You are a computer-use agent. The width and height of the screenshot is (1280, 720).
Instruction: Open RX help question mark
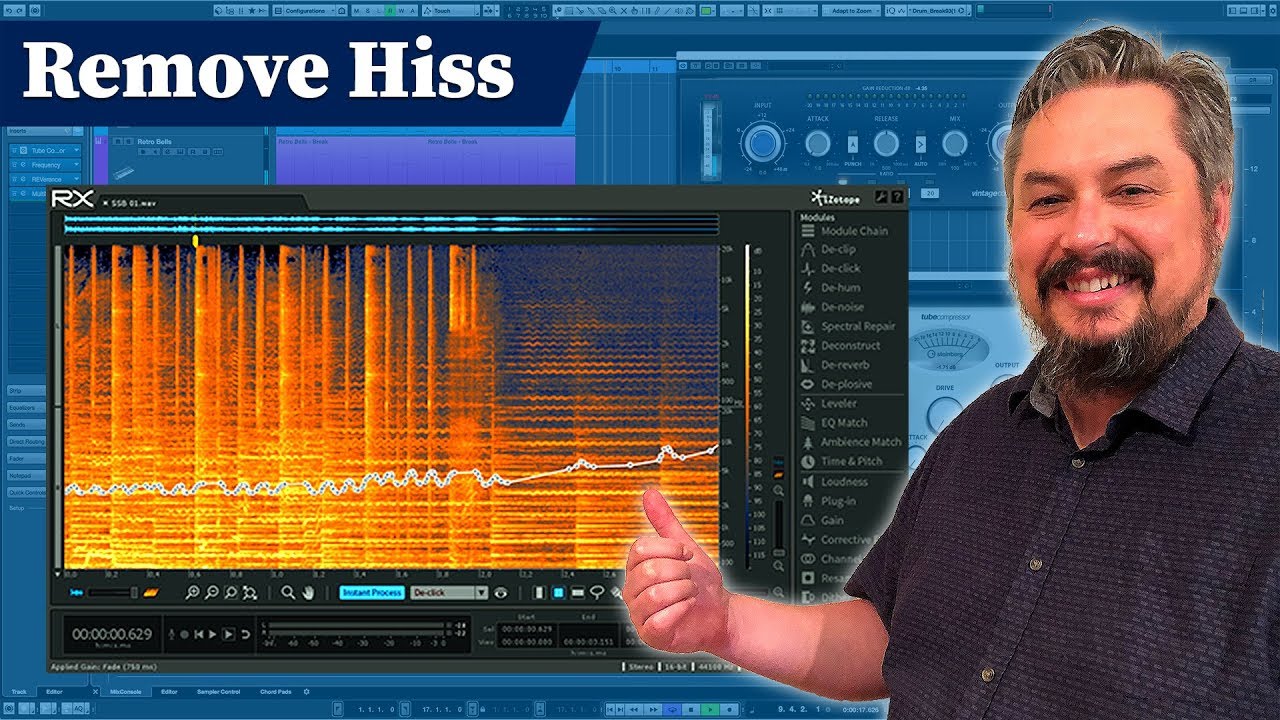897,197
